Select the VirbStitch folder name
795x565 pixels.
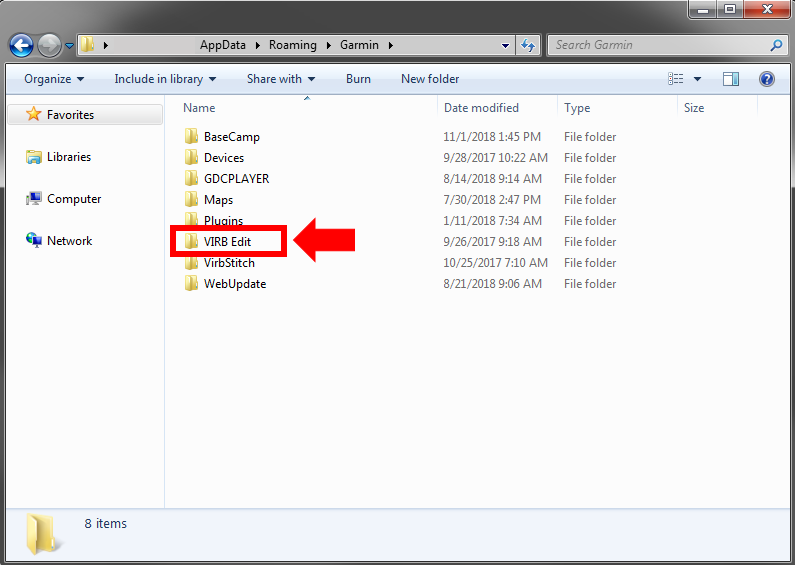coord(229,263)
